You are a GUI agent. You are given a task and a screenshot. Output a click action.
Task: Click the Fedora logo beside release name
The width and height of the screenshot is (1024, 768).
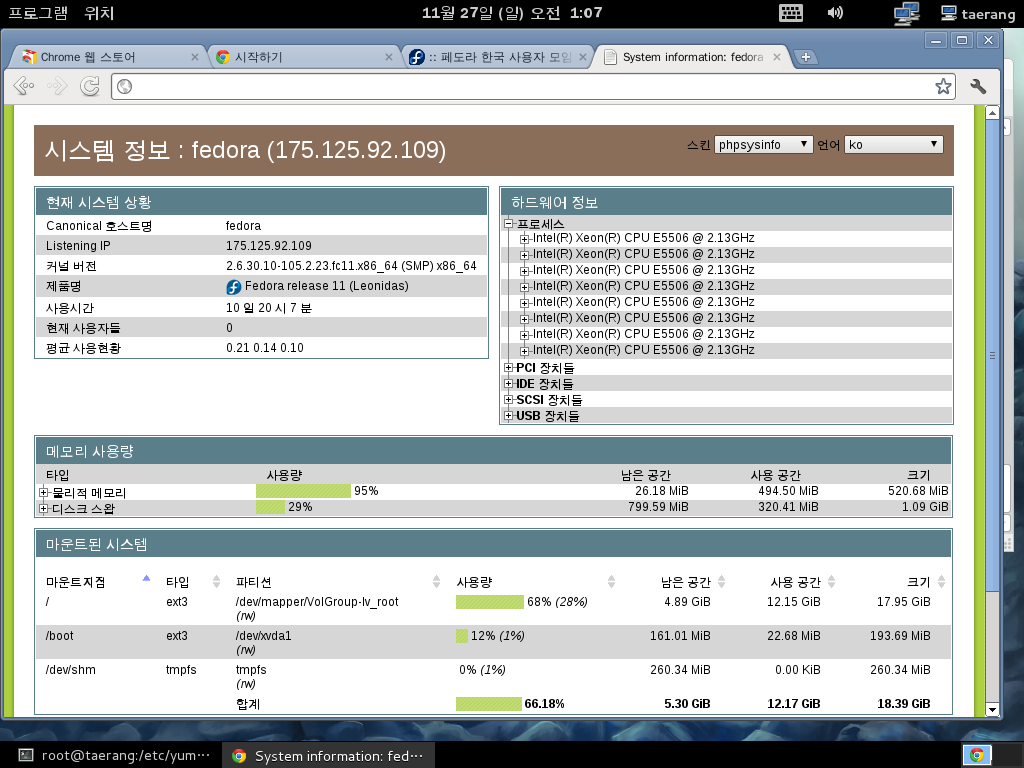(x=233, y=287)
